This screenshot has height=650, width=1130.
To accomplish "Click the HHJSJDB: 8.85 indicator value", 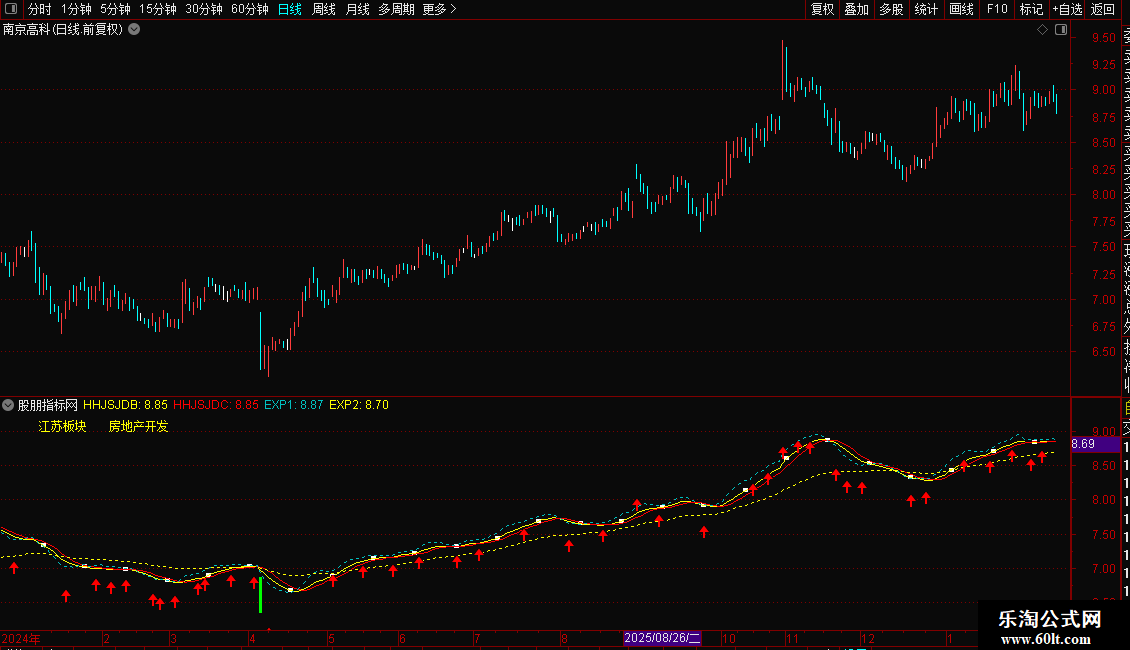I will click(125, 405).
